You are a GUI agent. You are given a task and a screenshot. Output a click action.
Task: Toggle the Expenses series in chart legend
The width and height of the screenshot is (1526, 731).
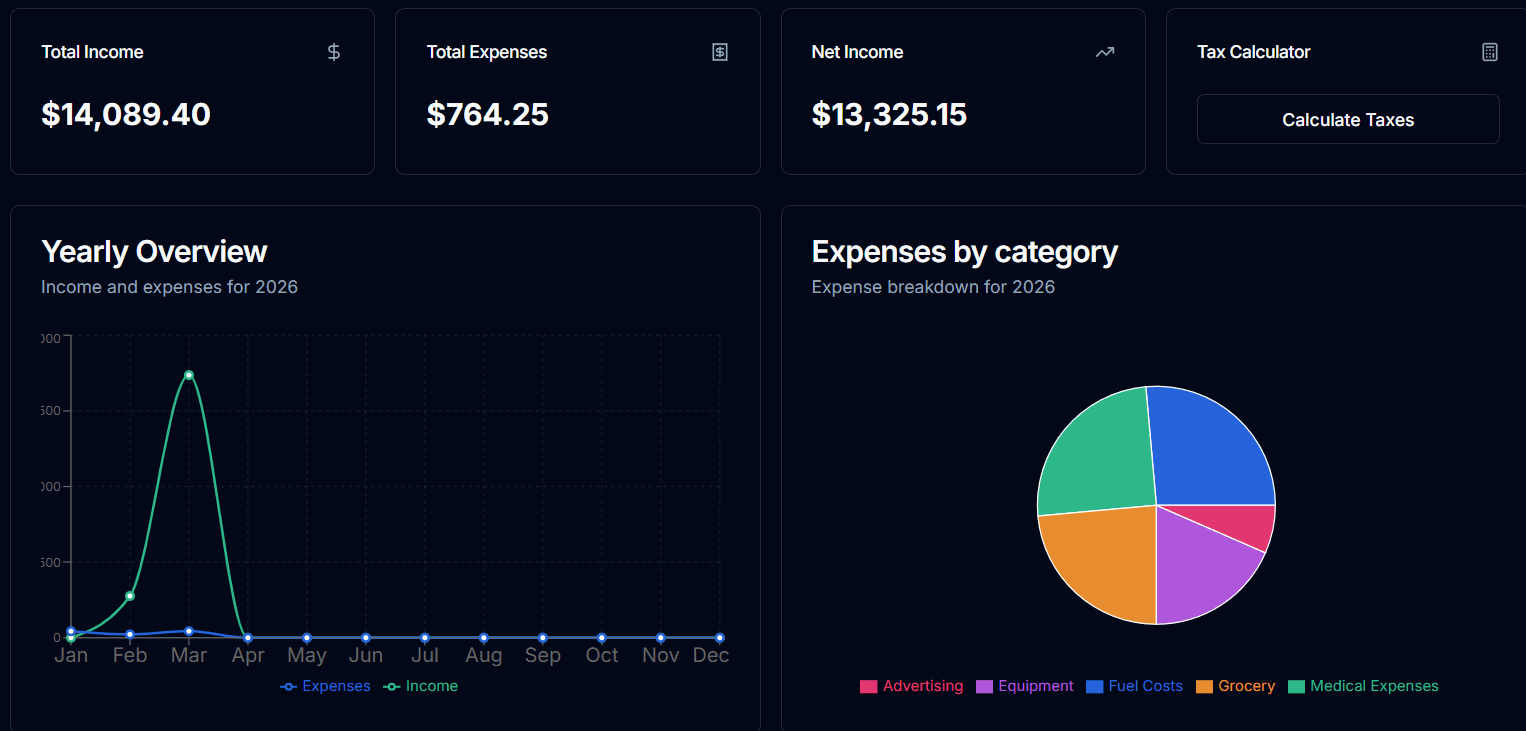[326, 686]
